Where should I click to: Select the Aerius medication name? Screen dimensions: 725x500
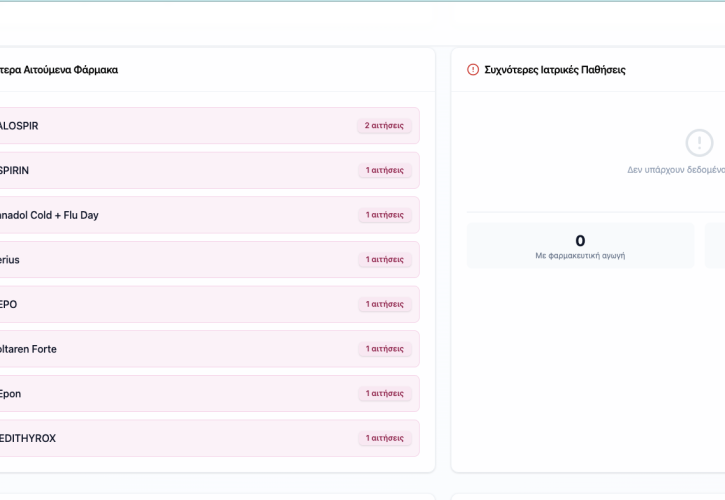pos(10,260)
